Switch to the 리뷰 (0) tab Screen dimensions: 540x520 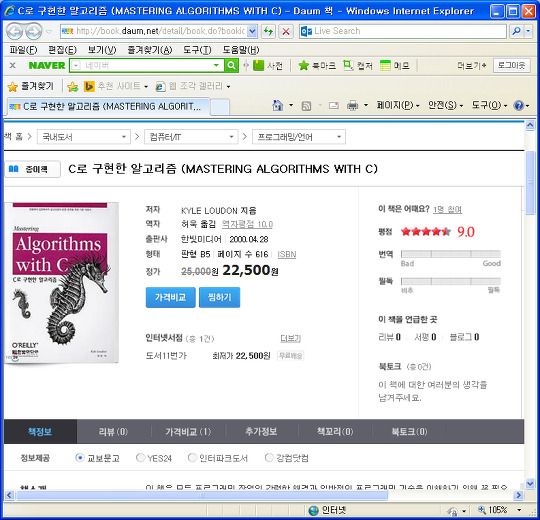tap(113, 431)
